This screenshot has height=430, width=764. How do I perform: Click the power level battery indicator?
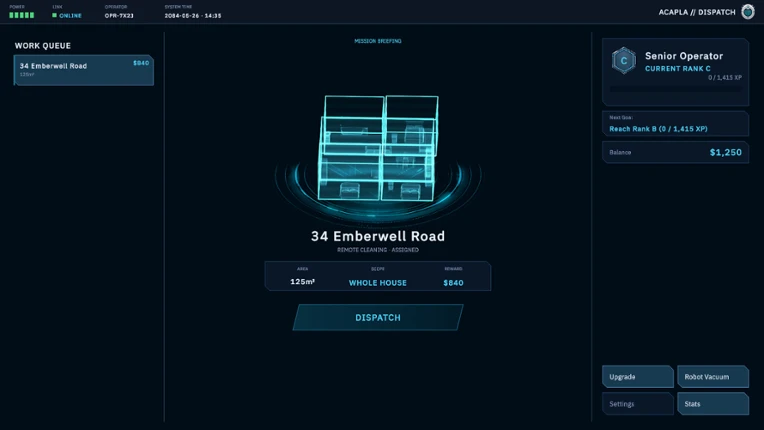click(x=21, y=15)
